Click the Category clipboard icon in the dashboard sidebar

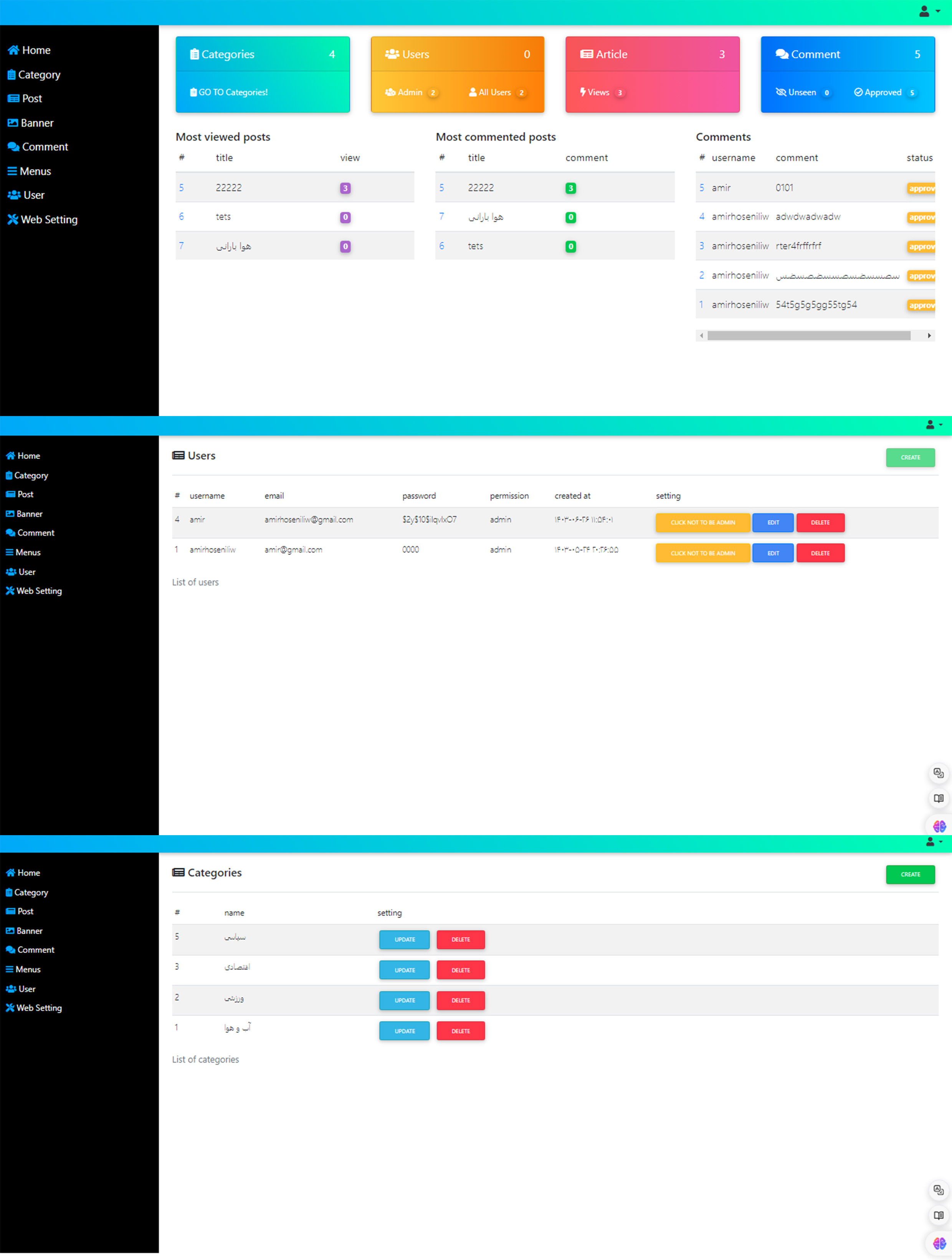point(11,74)
